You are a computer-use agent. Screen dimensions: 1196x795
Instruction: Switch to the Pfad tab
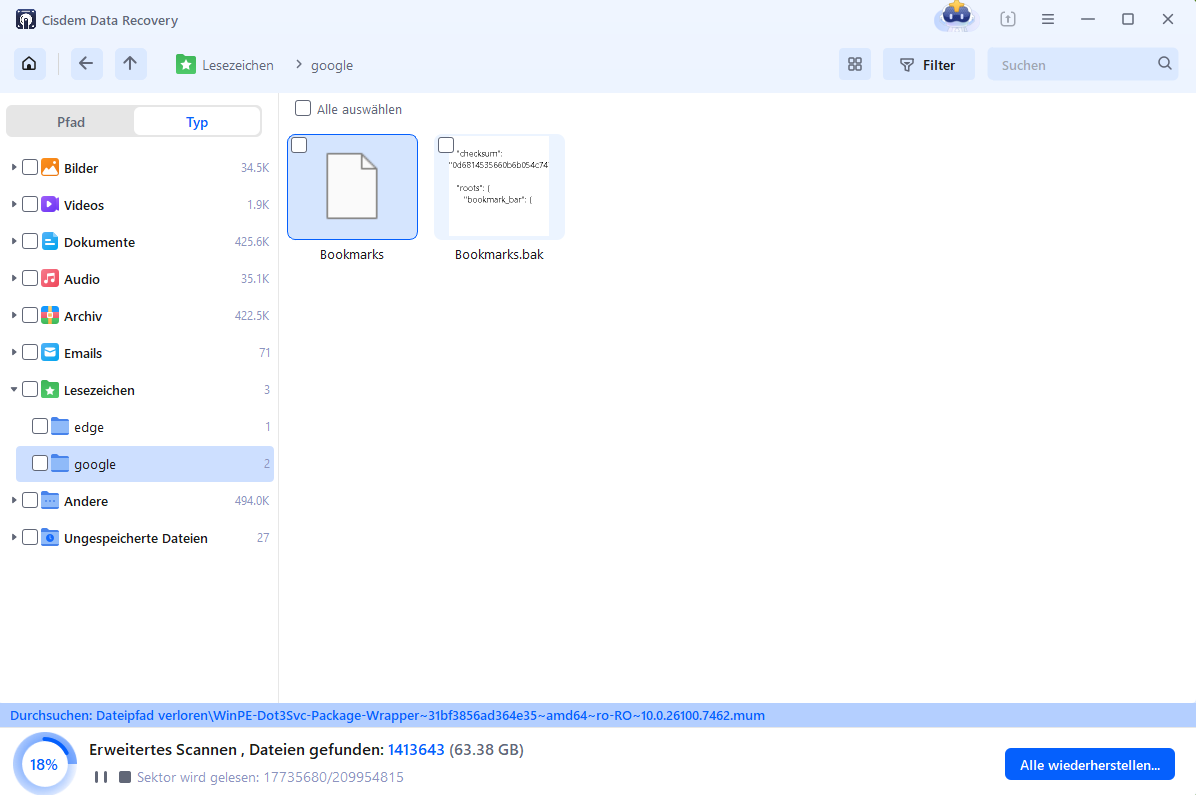pos(70,121)
